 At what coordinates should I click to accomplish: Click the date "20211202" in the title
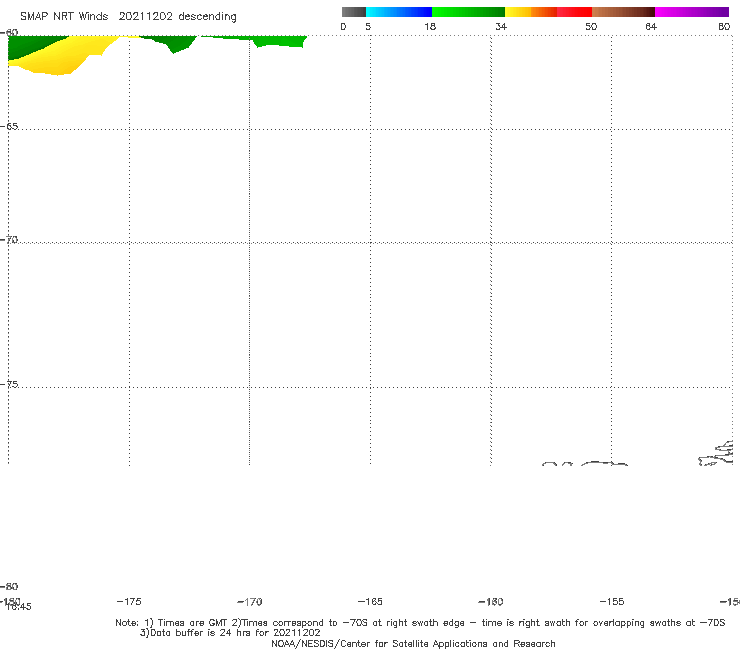[146, 17]
